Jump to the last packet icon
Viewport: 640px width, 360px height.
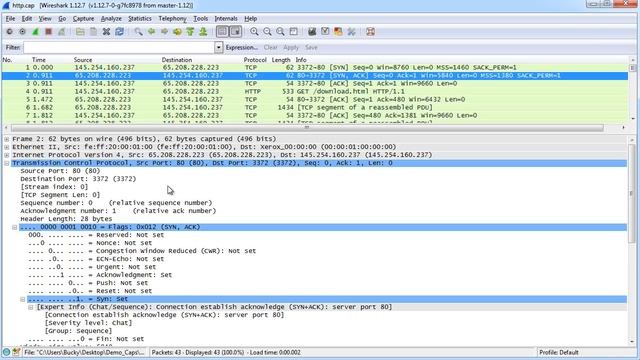pyautogui.click(x=203, y=32)
